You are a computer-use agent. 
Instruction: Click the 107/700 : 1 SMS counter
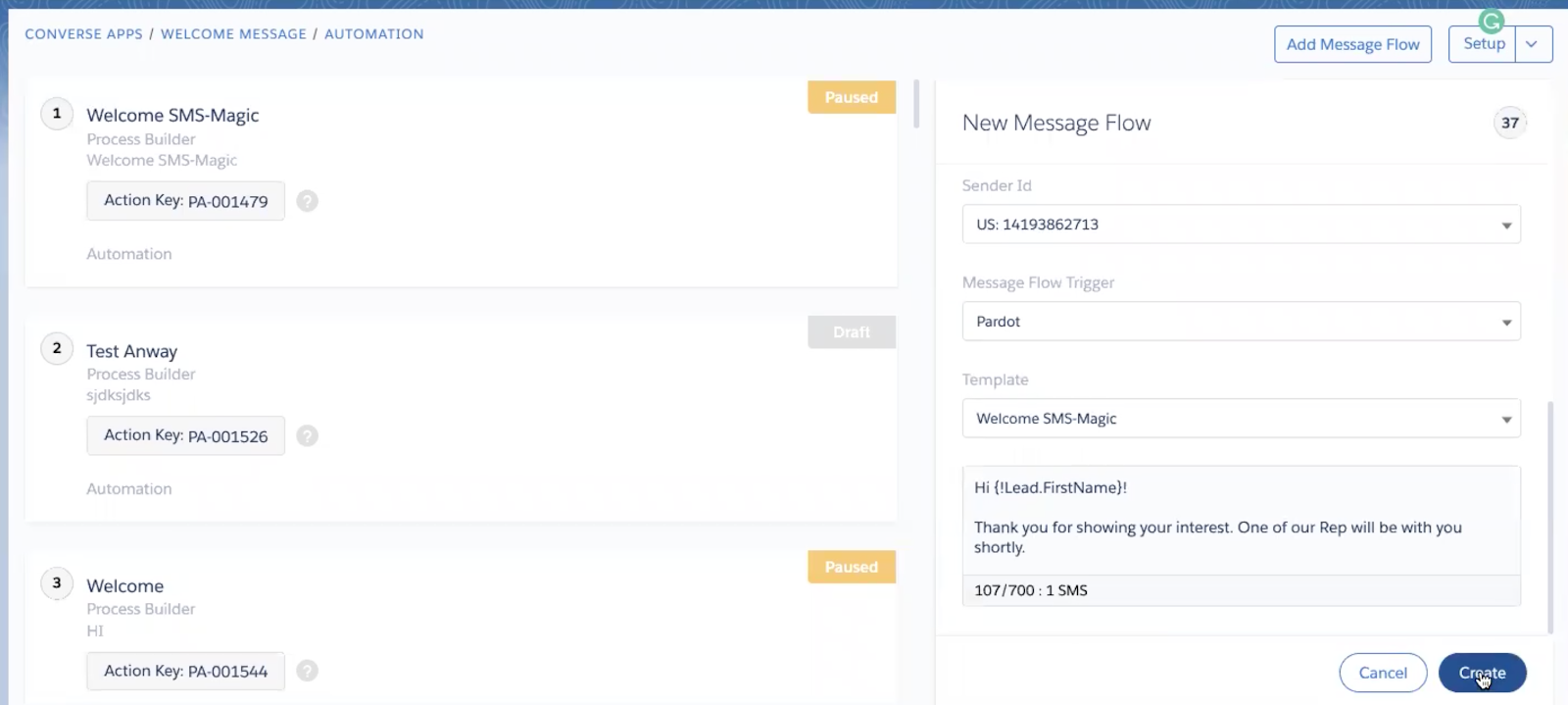point(1031,590)
